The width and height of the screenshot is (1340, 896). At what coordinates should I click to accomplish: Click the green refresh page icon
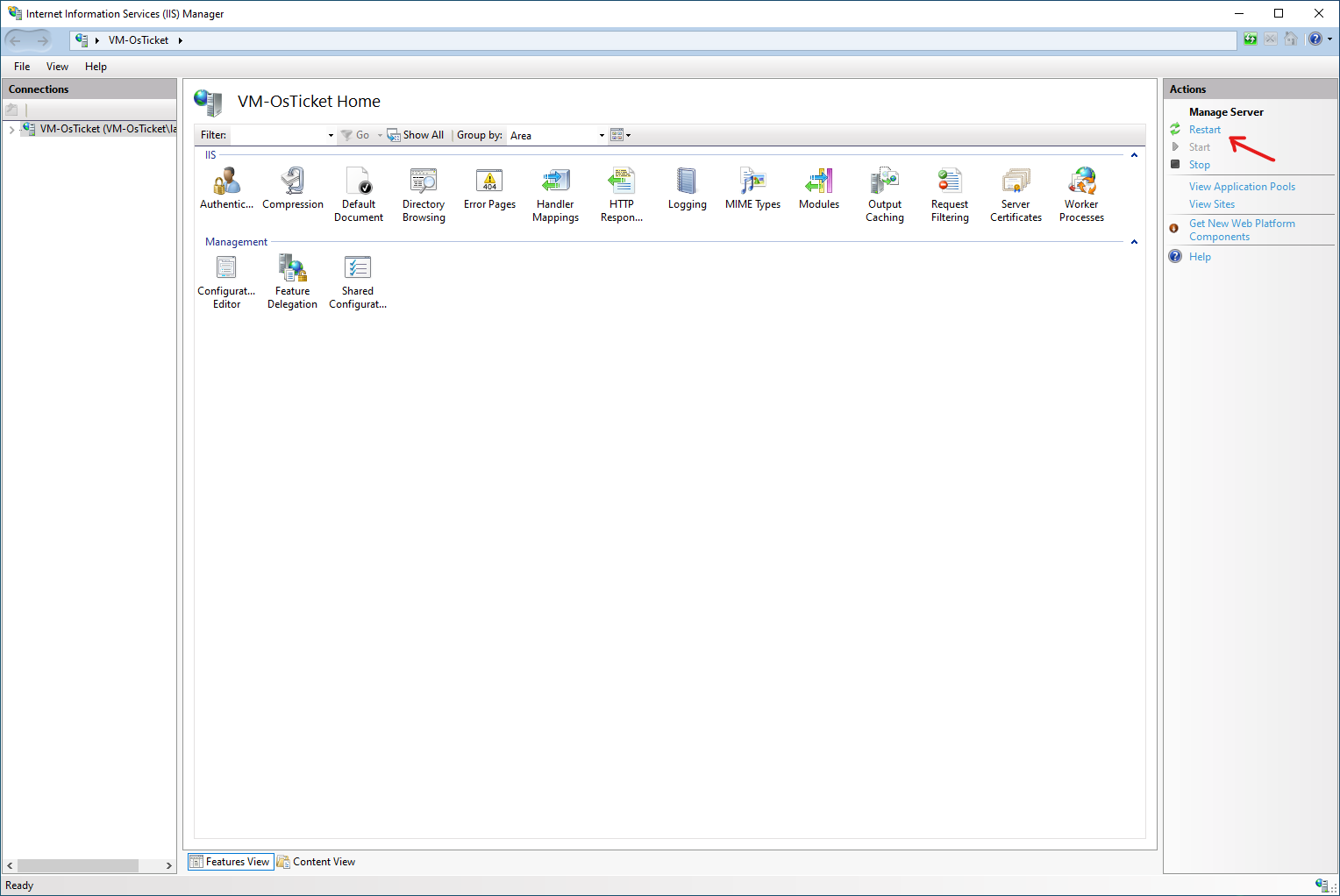coord(1251,39)
